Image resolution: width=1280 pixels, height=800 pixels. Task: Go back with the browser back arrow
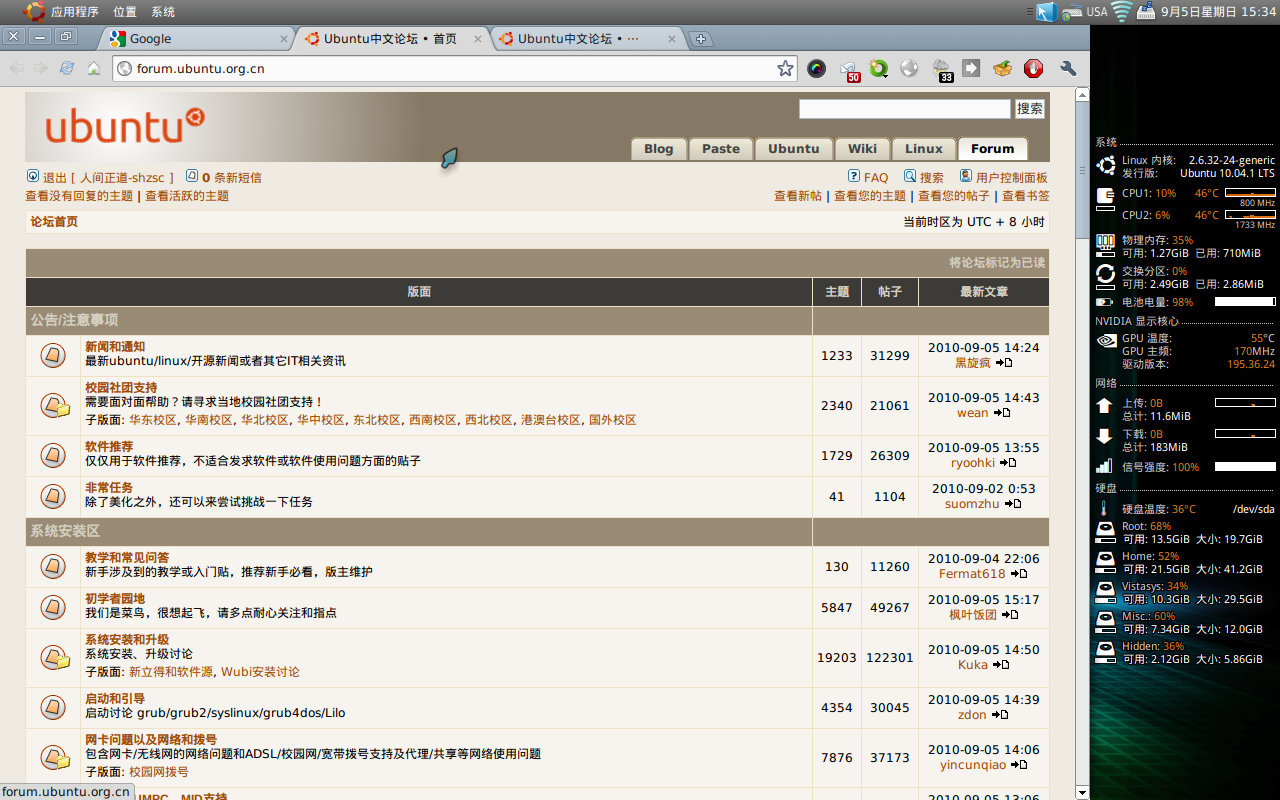16,68
